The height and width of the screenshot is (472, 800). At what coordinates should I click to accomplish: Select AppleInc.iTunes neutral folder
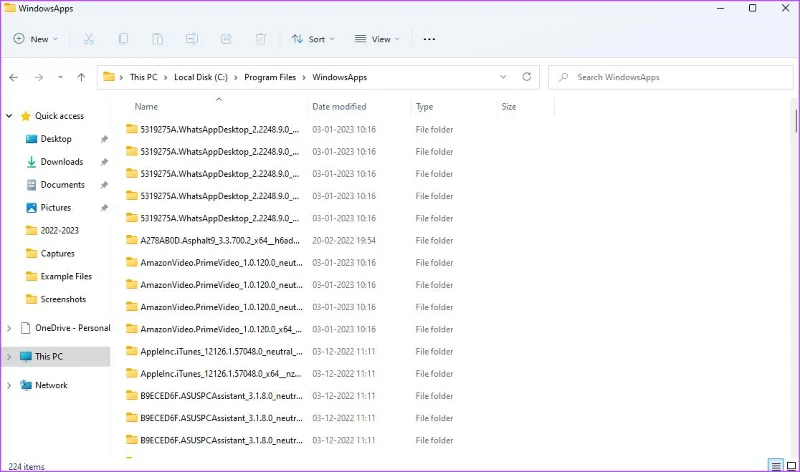221,352
